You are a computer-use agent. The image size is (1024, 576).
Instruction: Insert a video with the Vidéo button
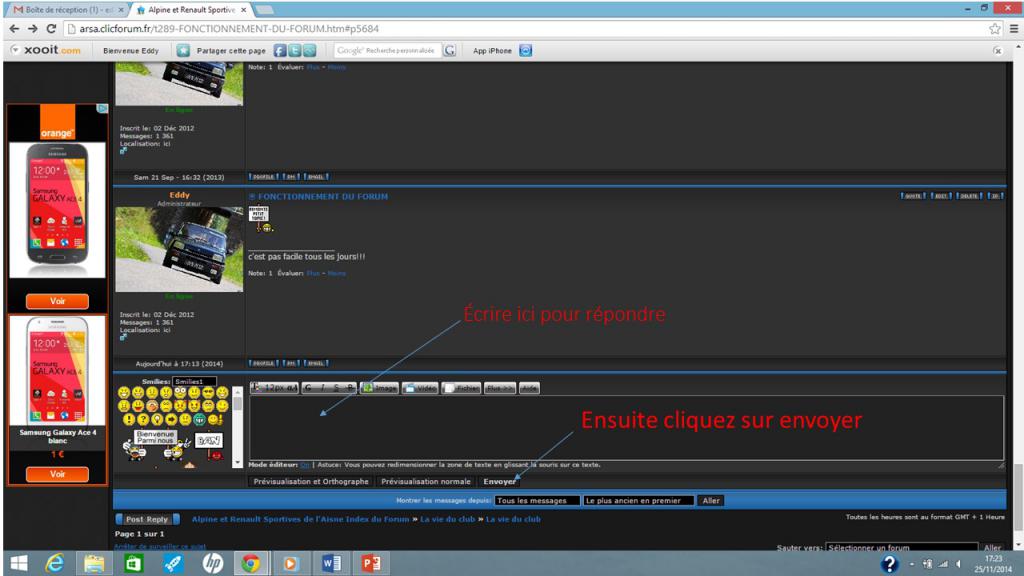pos(420,388)
